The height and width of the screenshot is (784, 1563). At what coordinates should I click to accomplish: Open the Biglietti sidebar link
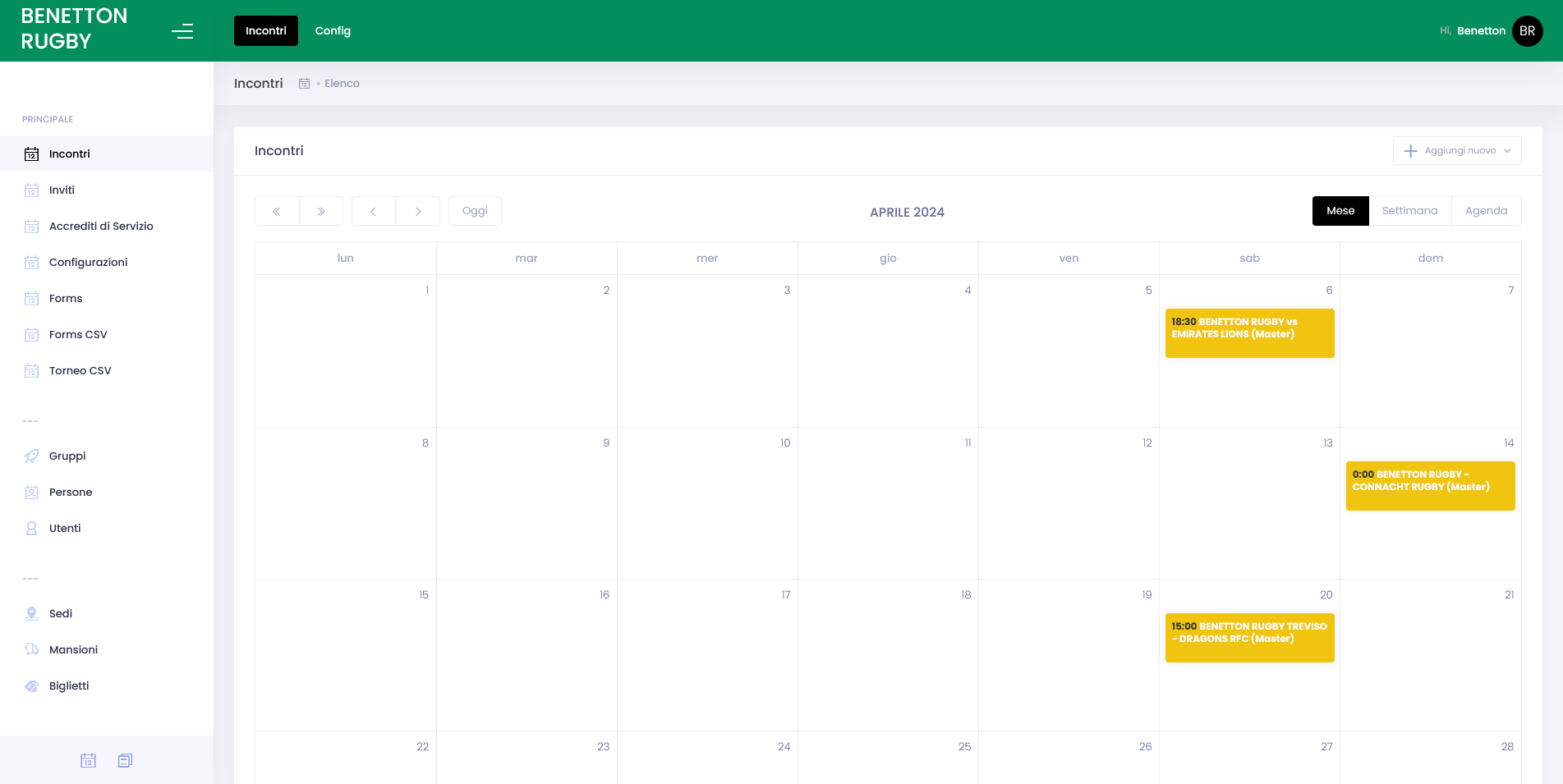pos(107,685)
